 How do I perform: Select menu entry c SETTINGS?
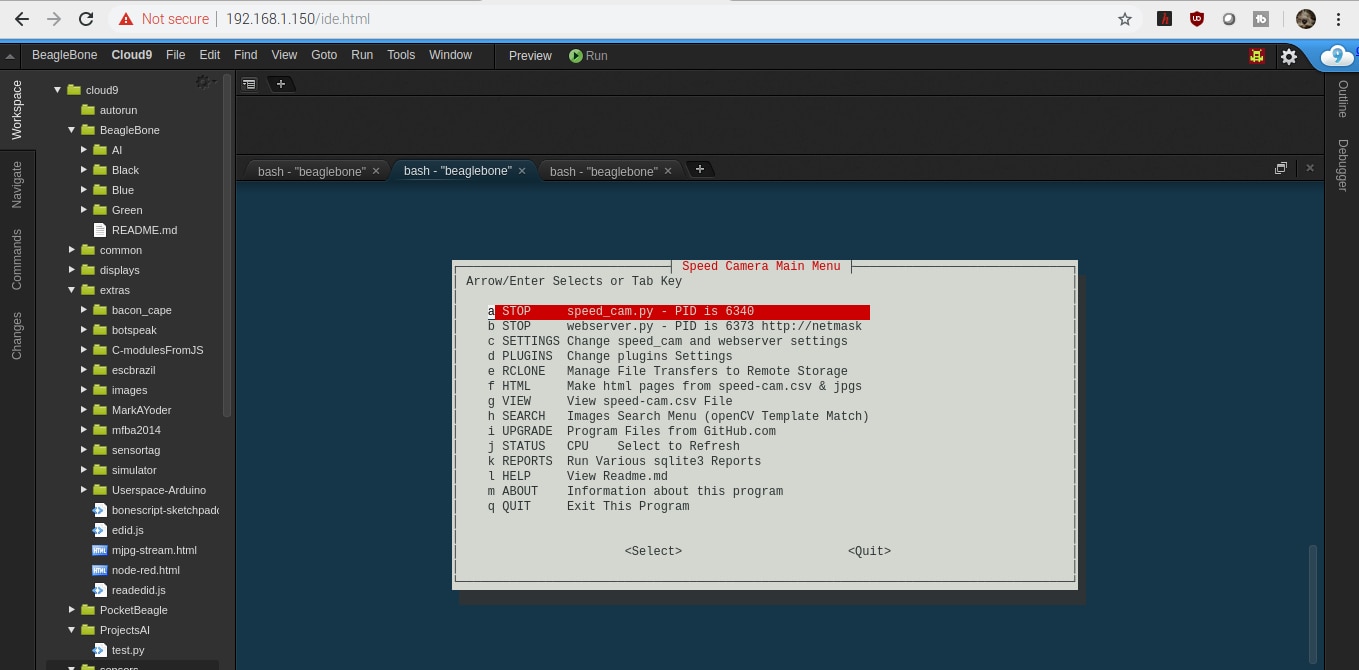tap(668, 341)
